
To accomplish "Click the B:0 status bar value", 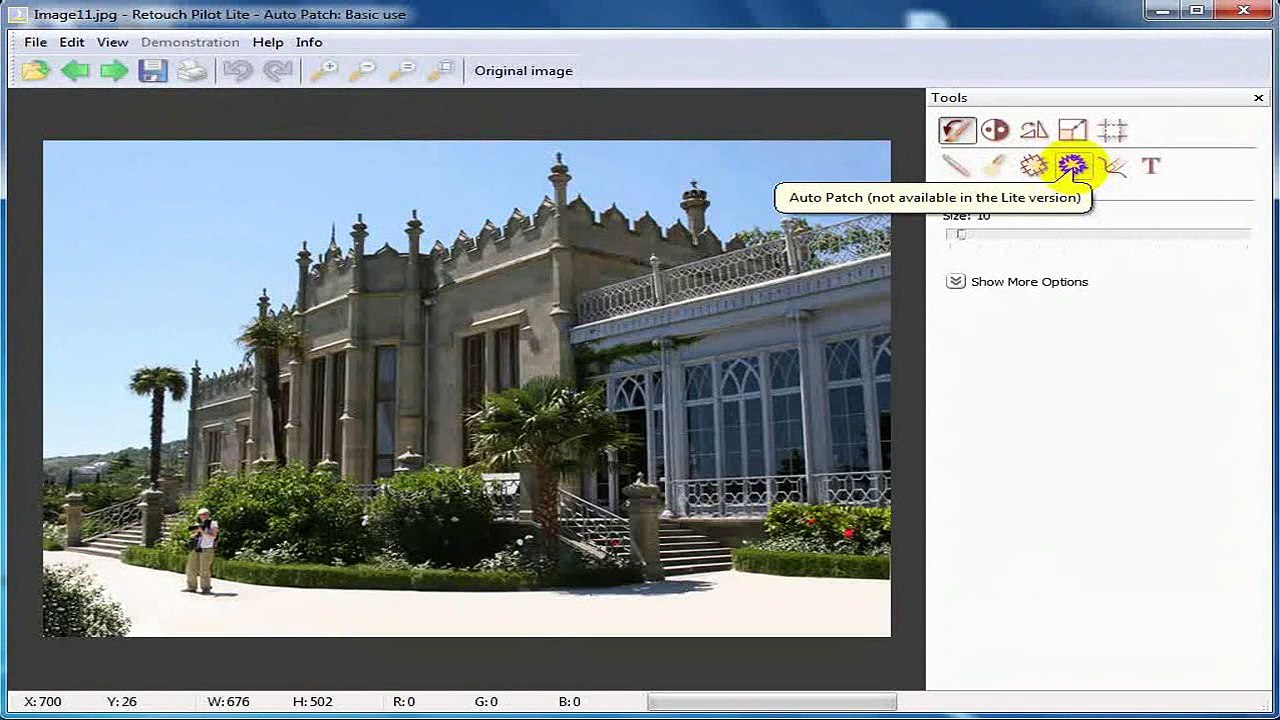I will click(569, 702).
